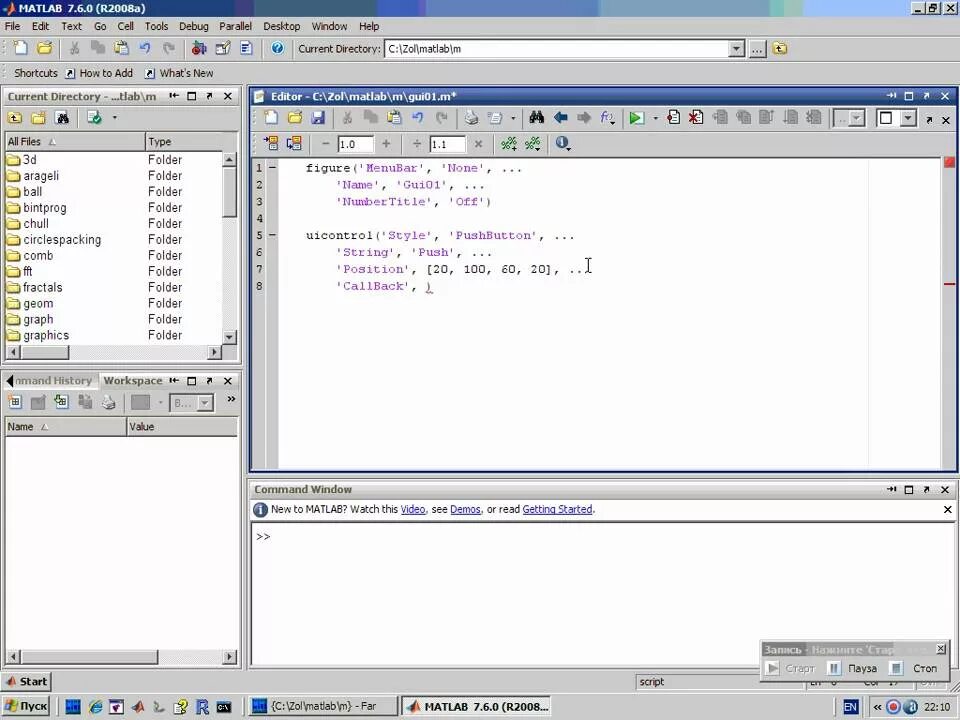Open the Windows Пуск start menu
The image size is (960, 720).
point(25,707)
